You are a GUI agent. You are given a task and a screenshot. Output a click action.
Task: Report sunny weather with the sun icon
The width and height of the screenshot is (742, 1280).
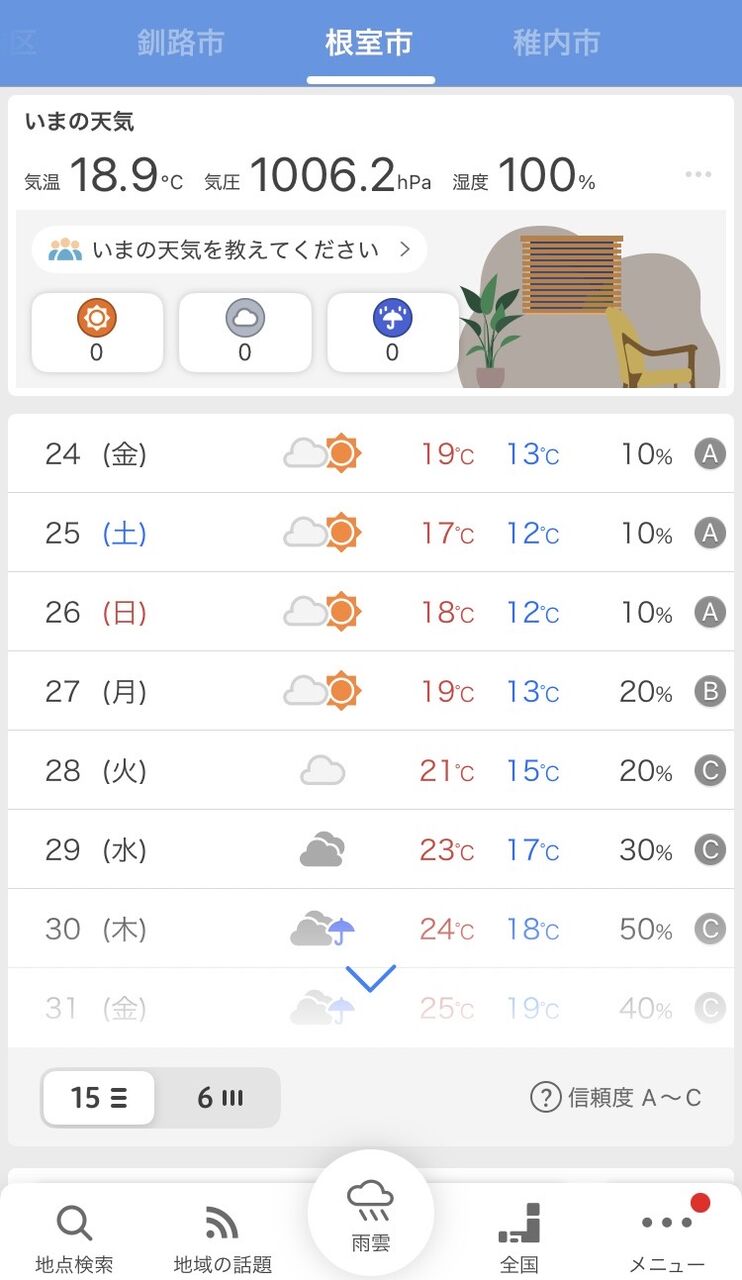pos(97,332)
